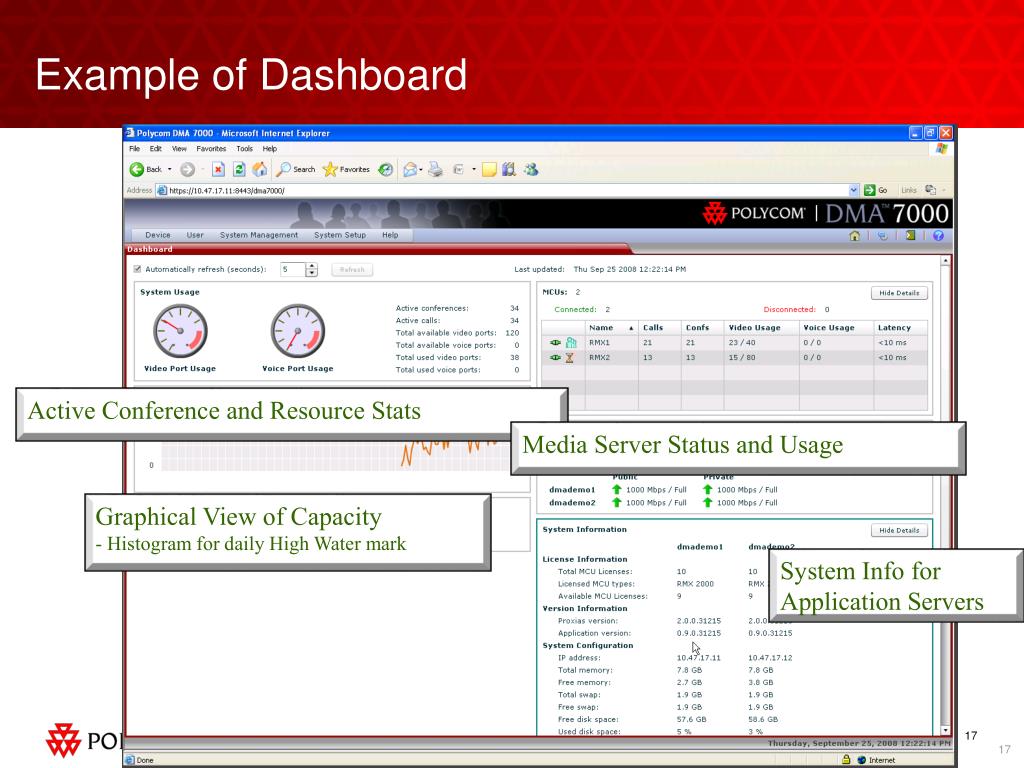This screenshot has width=1024, height=768.
Task: Click the dashboard scrollbar up arrow
Action: (x=945, y=261)
